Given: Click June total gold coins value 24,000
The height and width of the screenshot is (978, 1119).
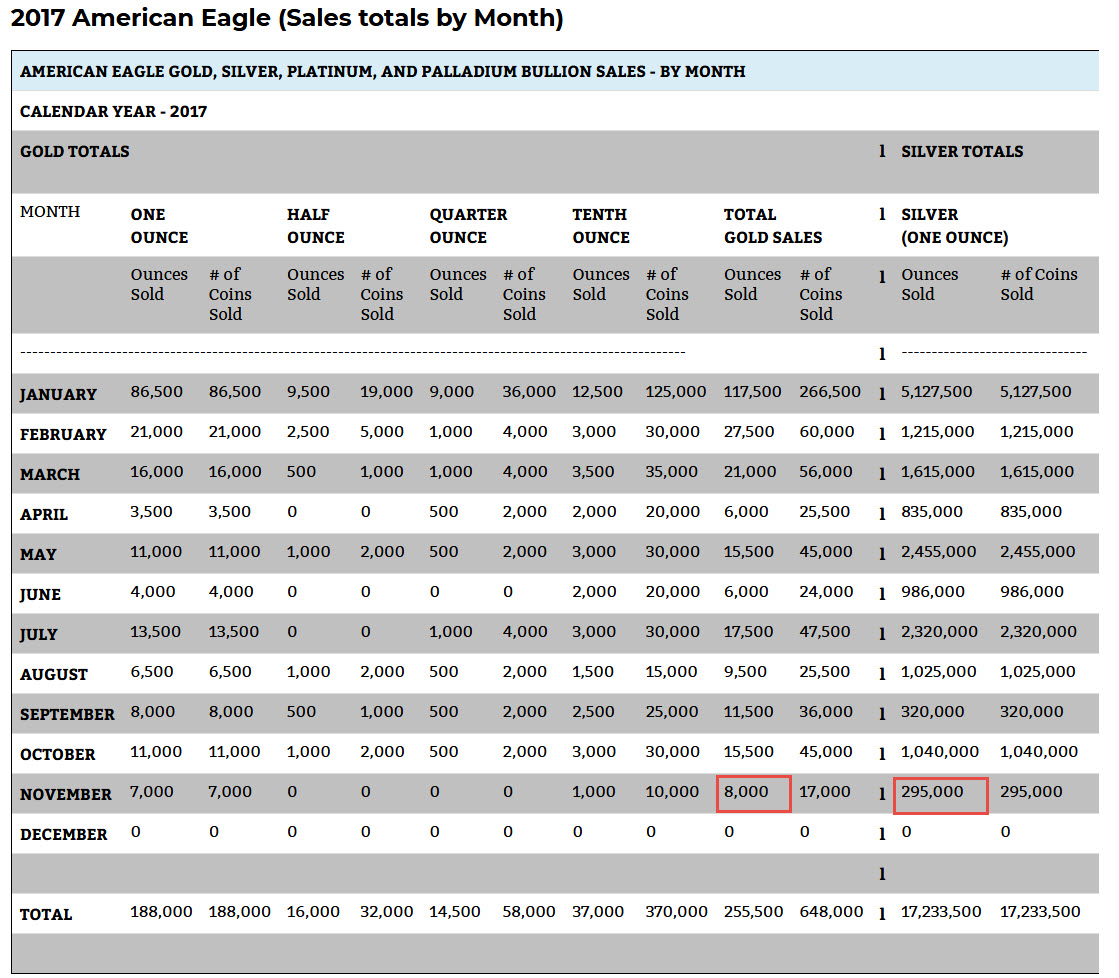Looking at the screenshot, I should click(826, 592).
